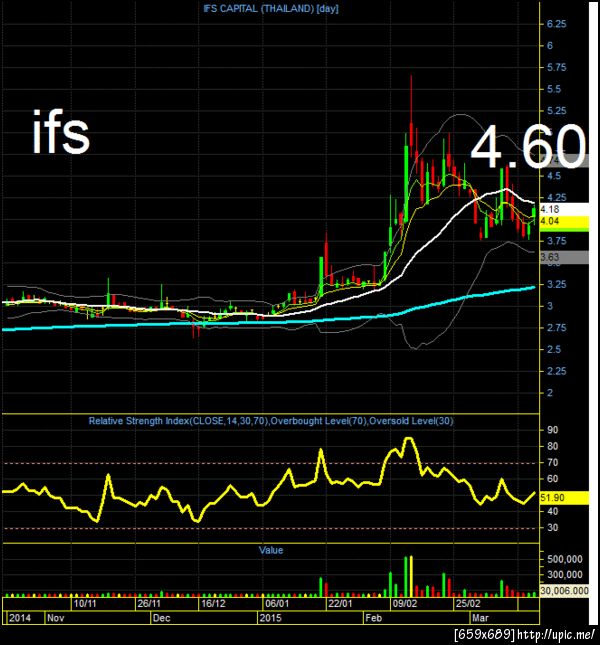
Task: Select the 4.25 price axis label
Action: pyautogui.click(x=556, y=198)
